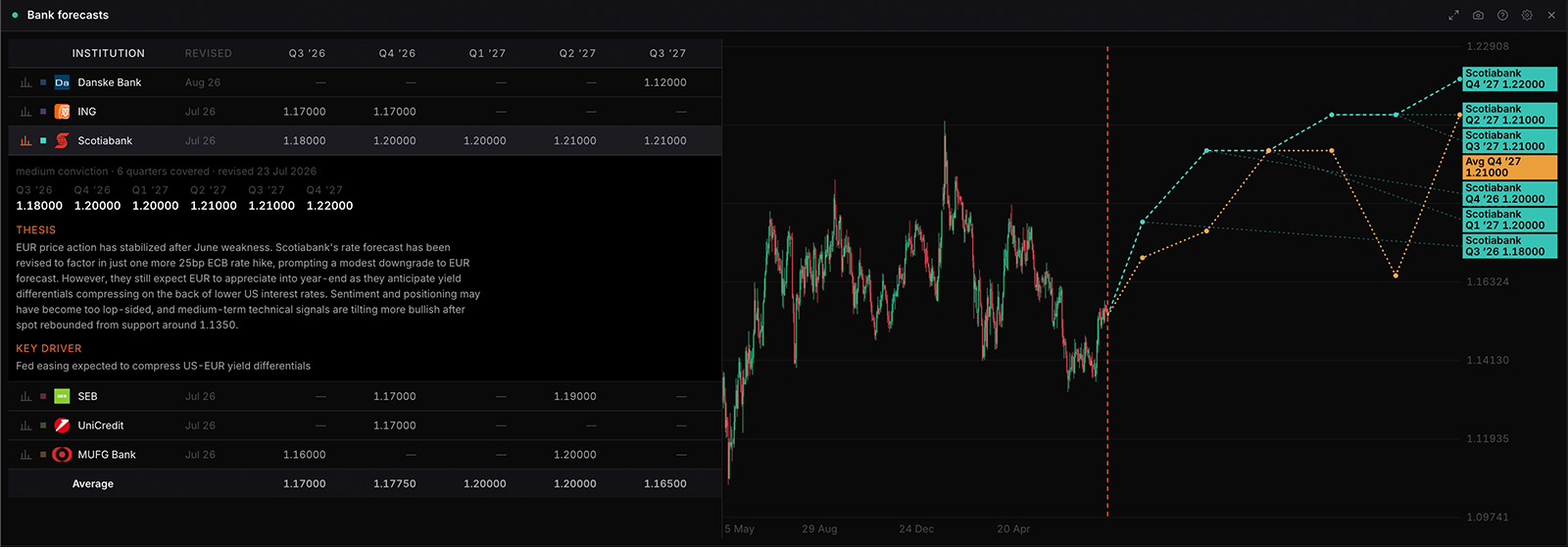Sort by INSTITUTION column header
The image size is (1568, 549).
108,54
